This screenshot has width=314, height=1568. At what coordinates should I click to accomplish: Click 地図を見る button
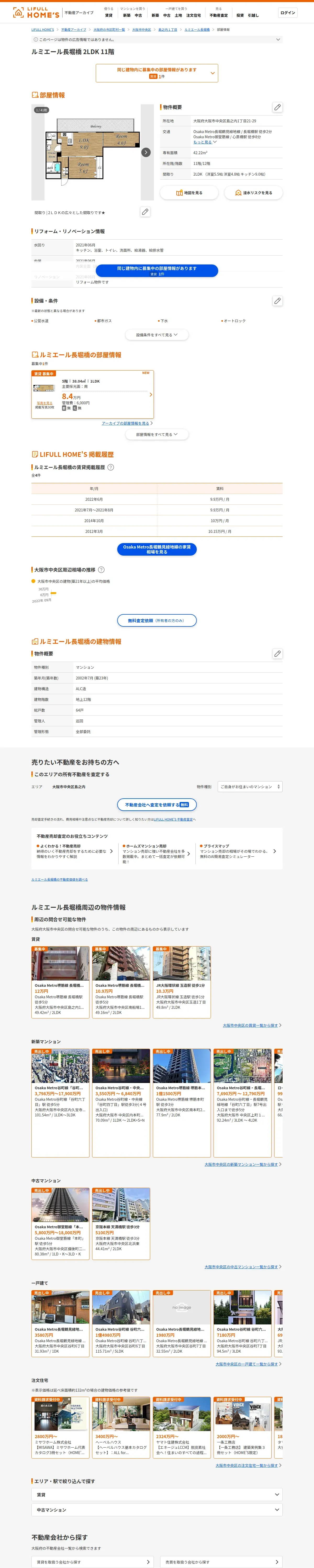click(x=189, y=193)
